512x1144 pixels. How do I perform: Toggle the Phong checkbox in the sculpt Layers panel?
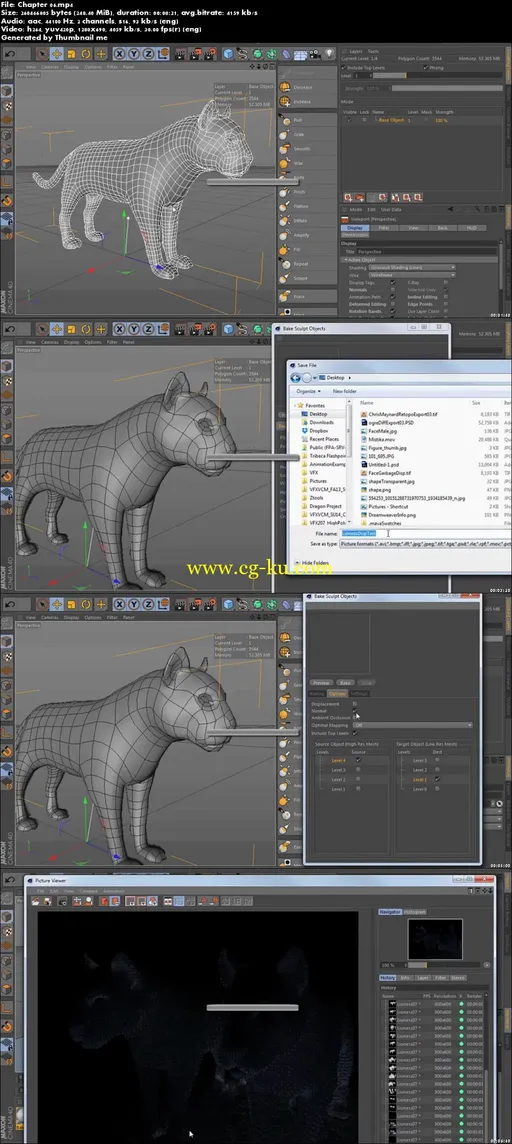click(x=424, y=67)
